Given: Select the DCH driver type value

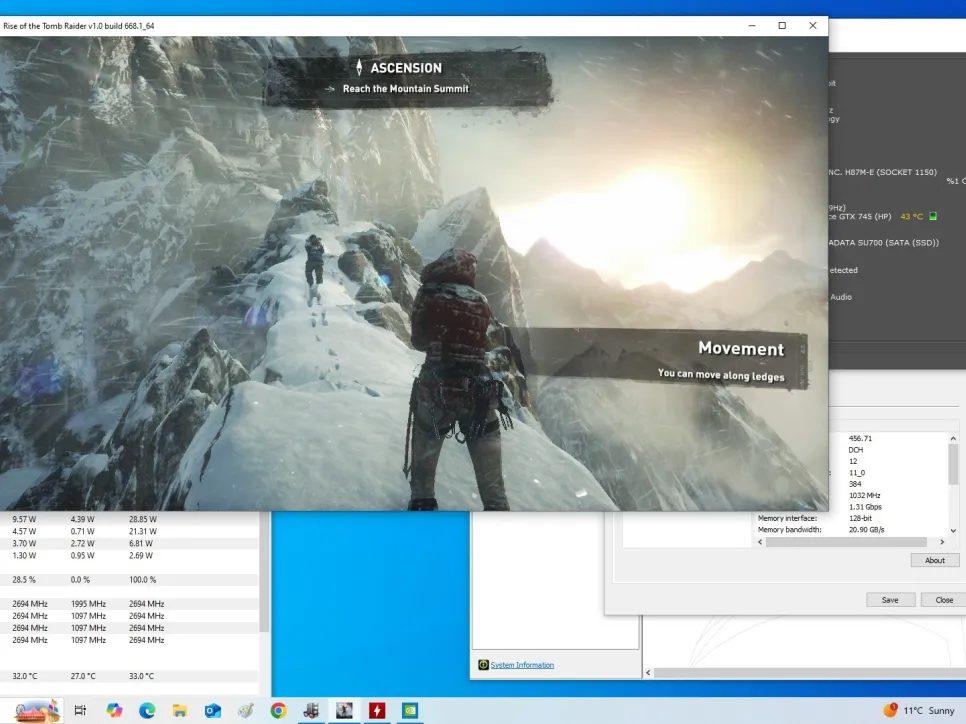Looking at the screenshot, I should [856, 450].
